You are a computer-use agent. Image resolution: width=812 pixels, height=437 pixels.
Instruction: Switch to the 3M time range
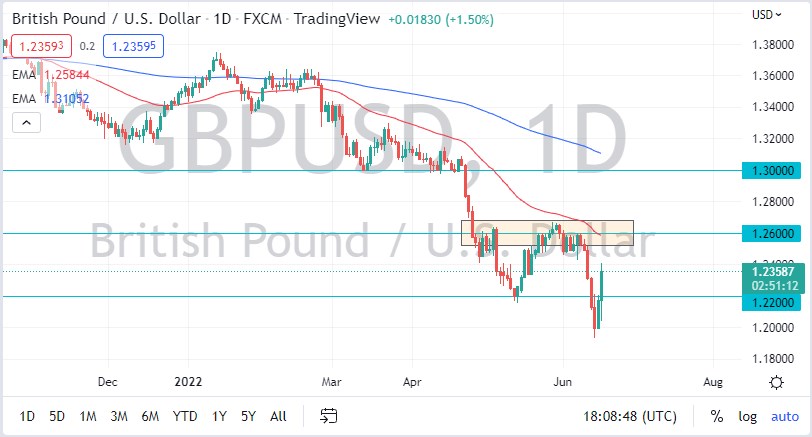(x=119, y=416)
